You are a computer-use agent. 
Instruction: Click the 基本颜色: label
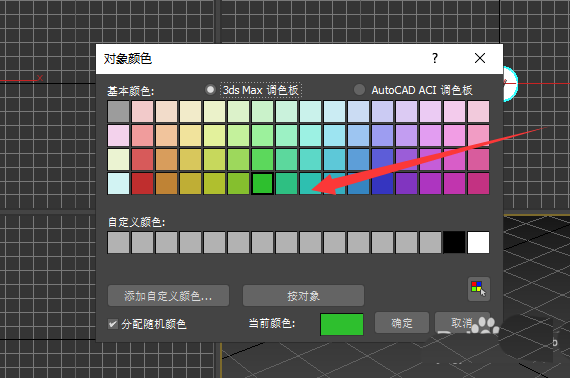[x=131, y=91]
